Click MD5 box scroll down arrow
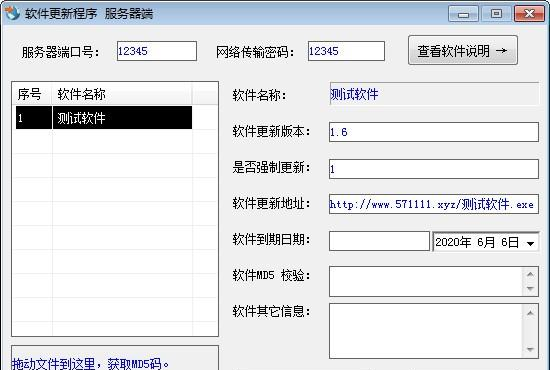Image resolution: width=550 pixels, height=370 pixels. pos(530,289)
